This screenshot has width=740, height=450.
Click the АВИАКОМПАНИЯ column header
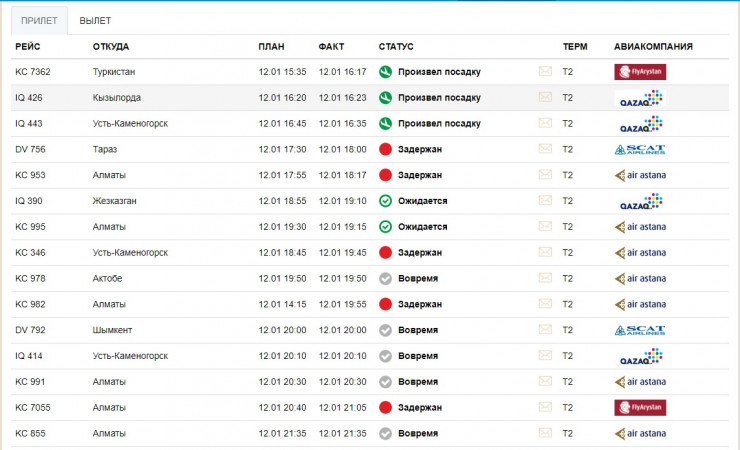(x=653, y=47)
